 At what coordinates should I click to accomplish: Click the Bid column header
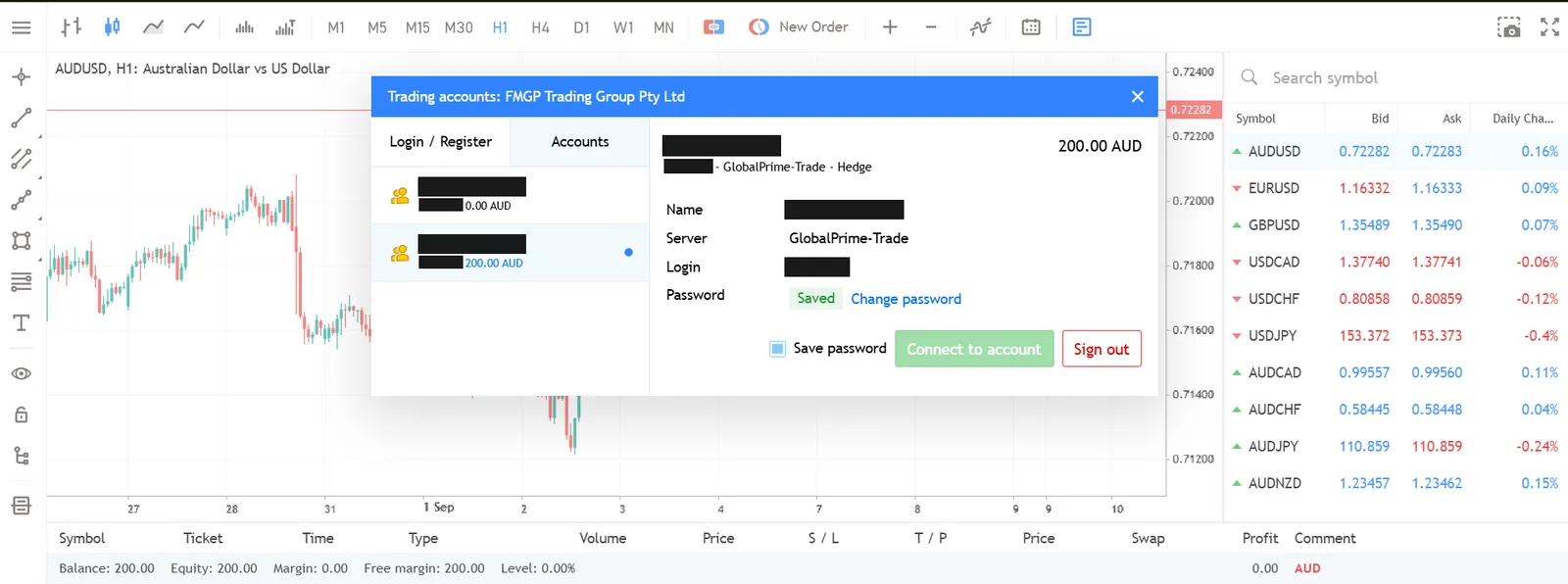(1380, 119)
